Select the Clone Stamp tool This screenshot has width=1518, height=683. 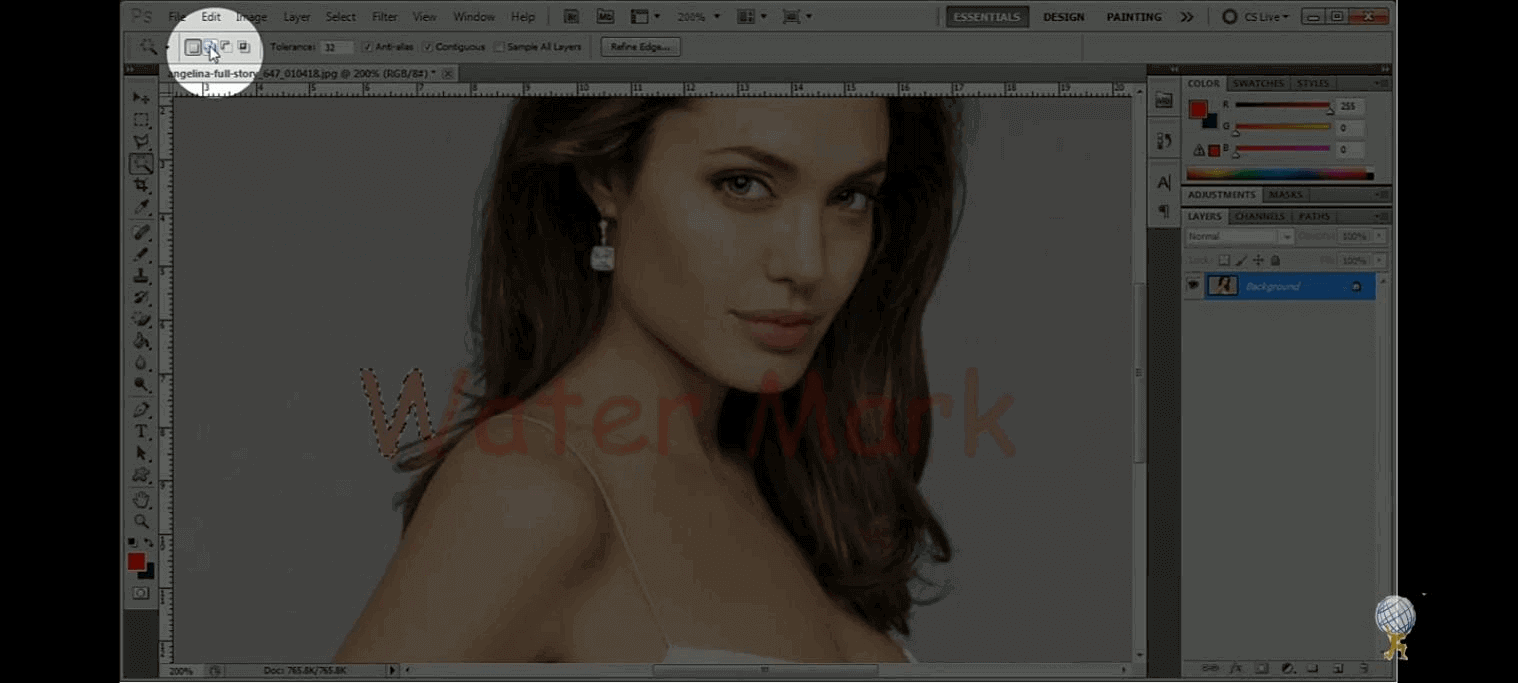tap(141, 276)
